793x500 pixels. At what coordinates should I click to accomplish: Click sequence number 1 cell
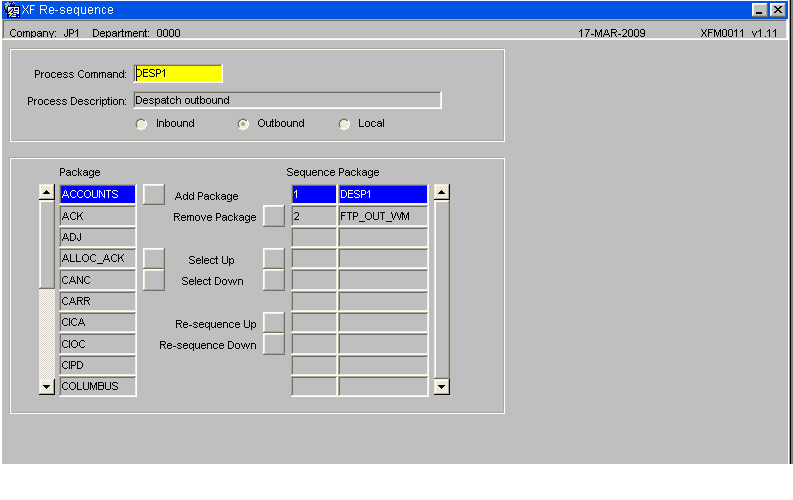pyautogui.click(x=314, y=194)
